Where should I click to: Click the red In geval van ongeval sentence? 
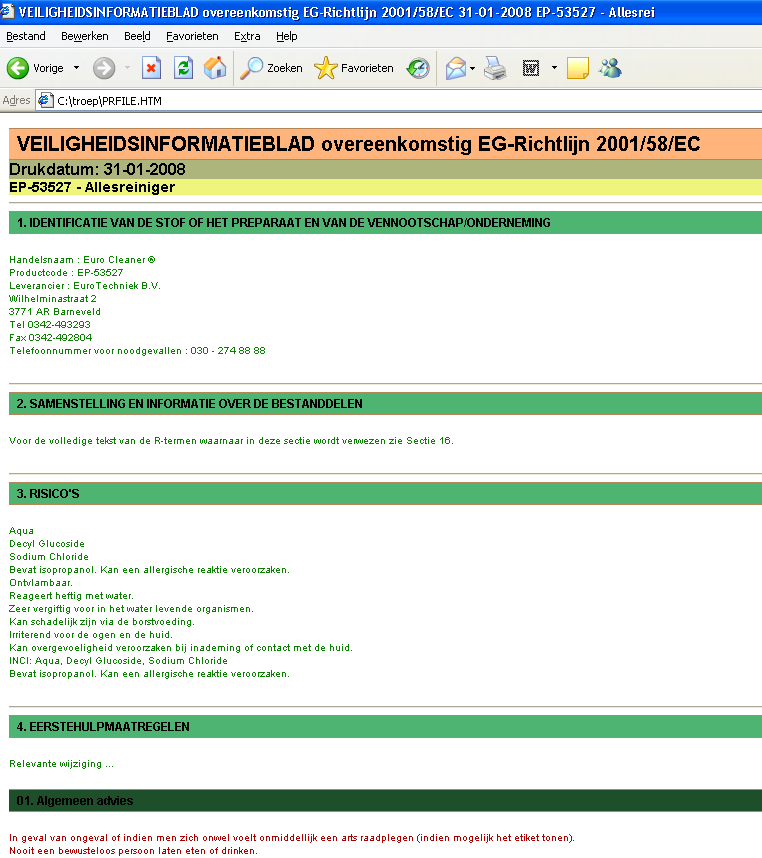[292, 838]
